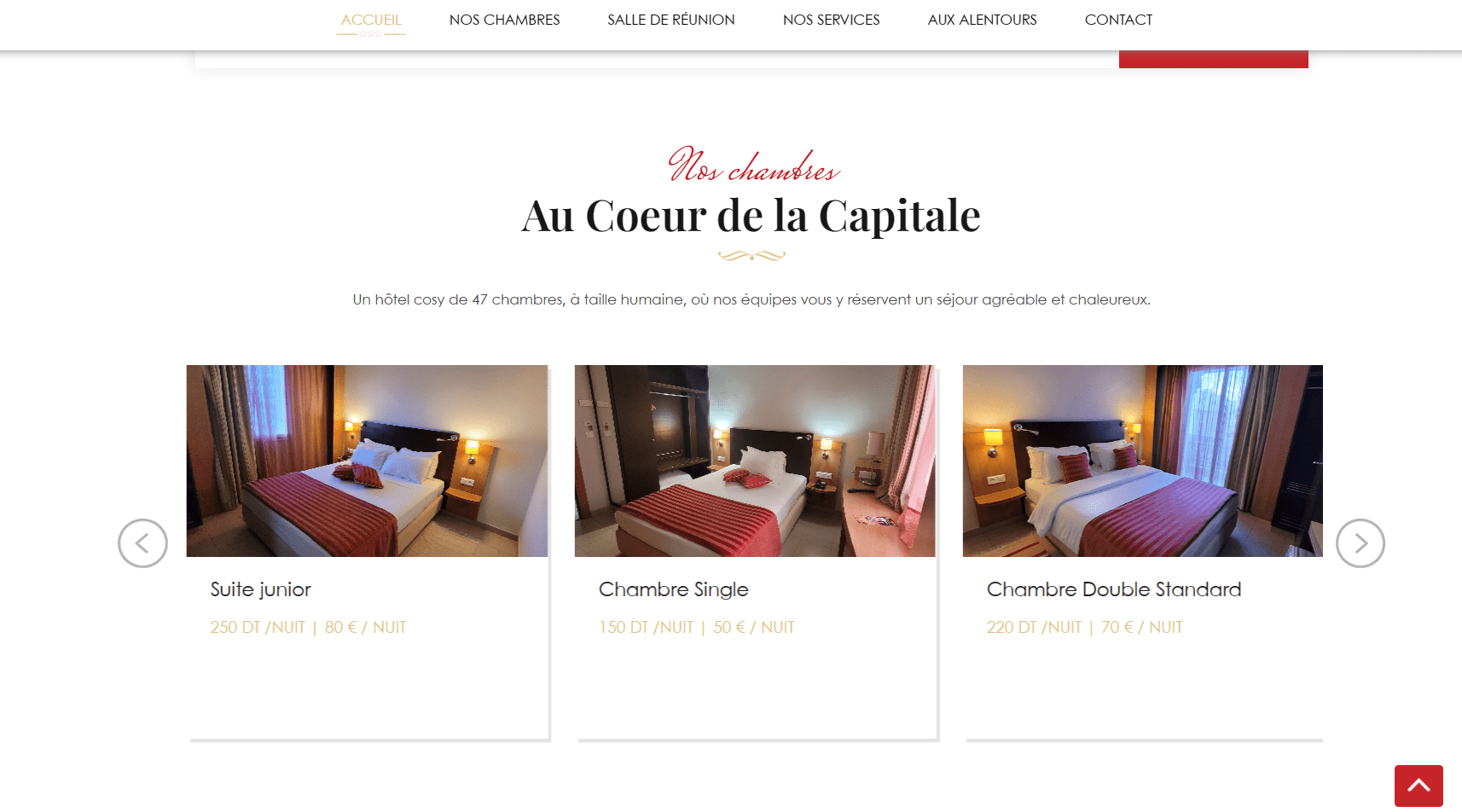1462x812 pixels.
Task: Open the Chambre Single title link
Action: click(674, 589)
